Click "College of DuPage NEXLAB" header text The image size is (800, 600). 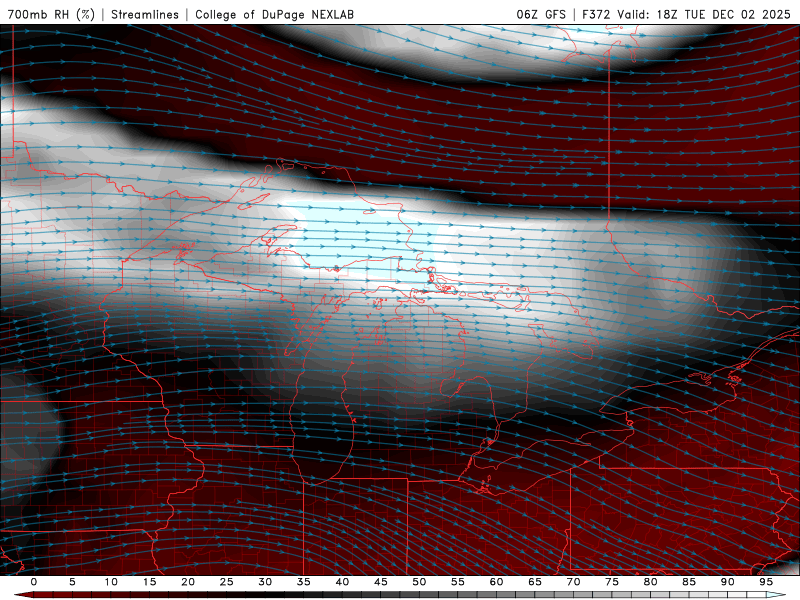pos(274,14)
